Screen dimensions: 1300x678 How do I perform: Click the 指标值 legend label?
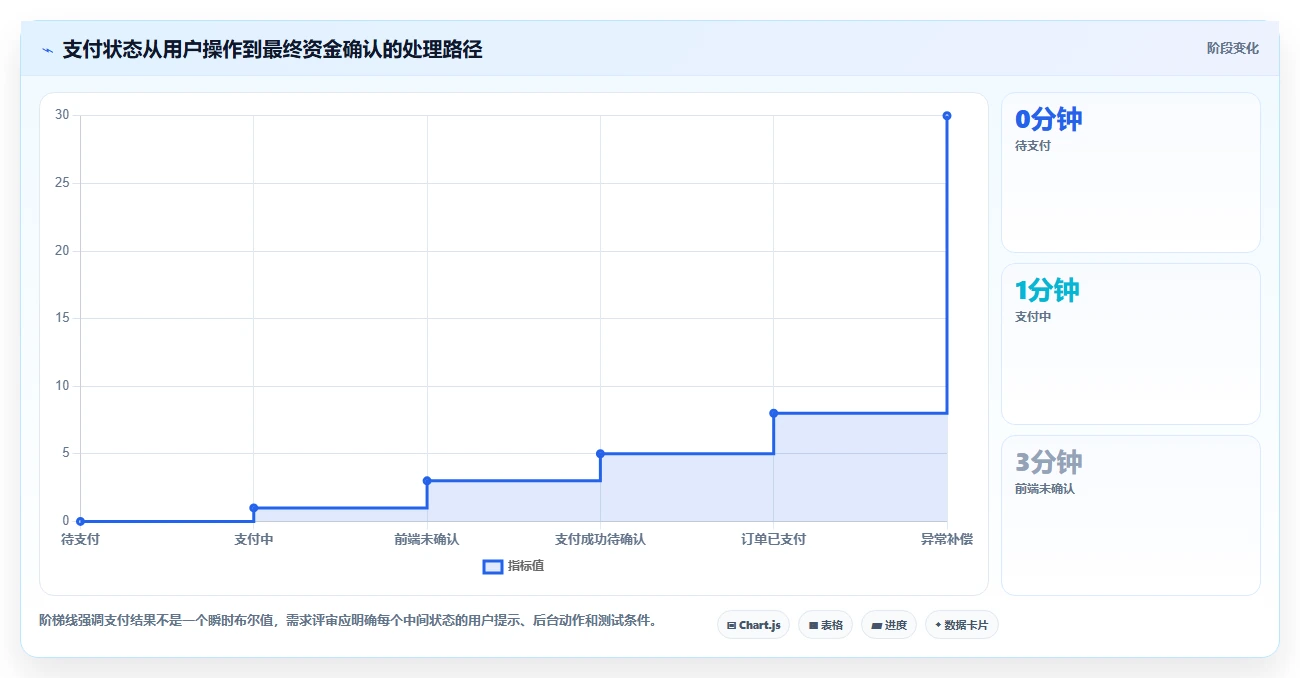point(526,567)
